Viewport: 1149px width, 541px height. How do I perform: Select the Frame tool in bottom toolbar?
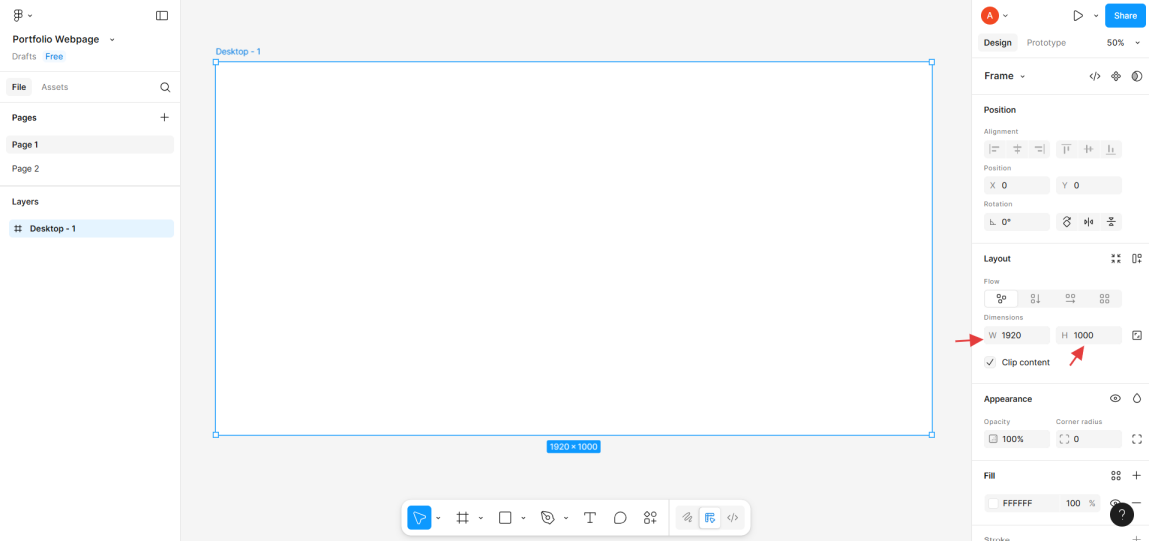(x=462, y=518)
